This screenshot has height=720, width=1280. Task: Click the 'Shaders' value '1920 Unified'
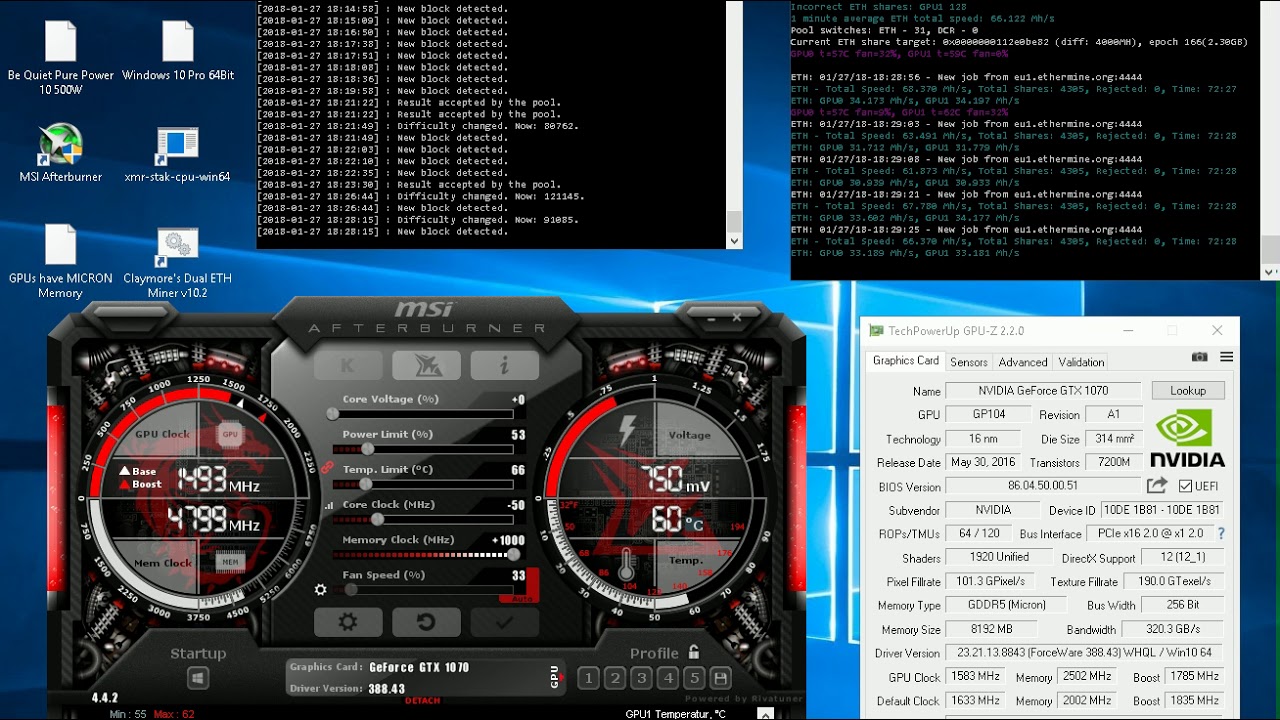(999, 557)
